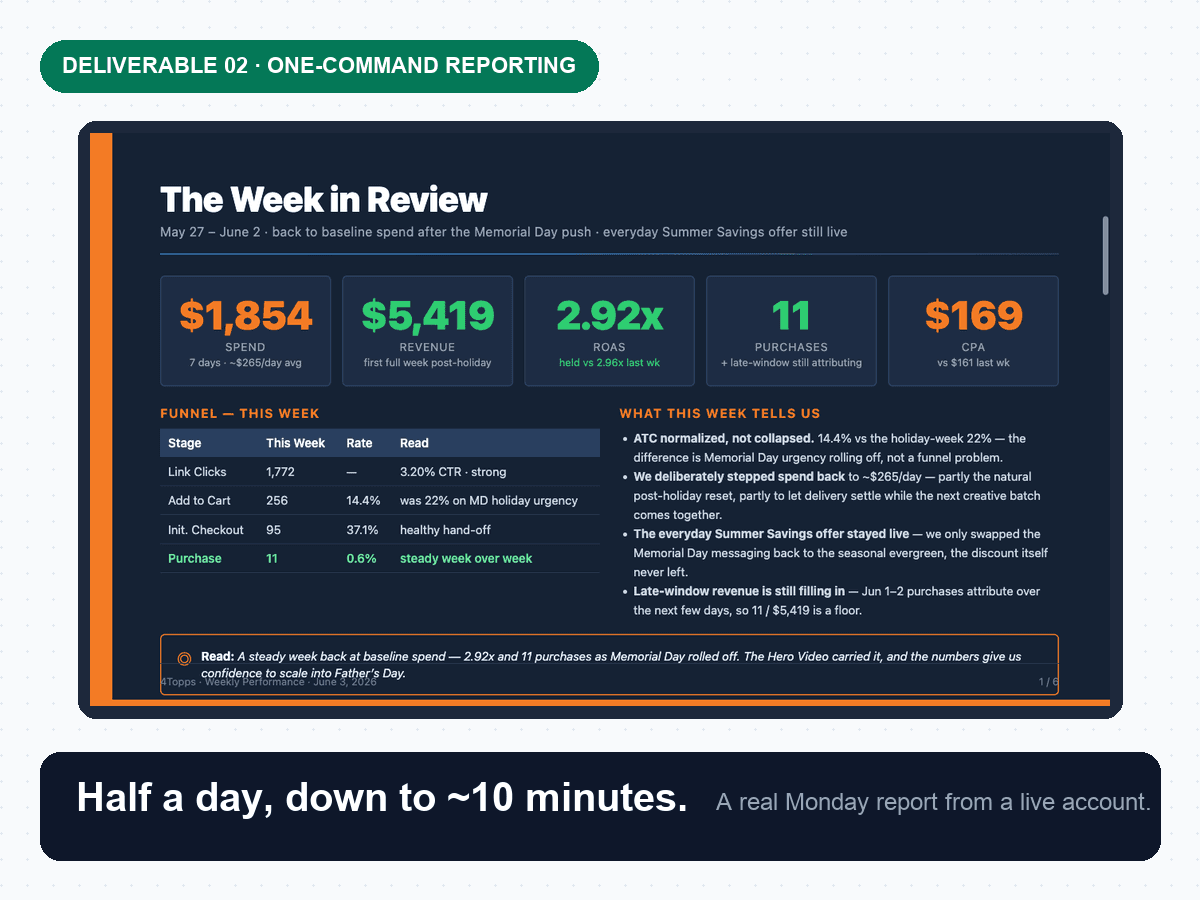This screenshot has height=900, width=1200.
Task: Click the '4Topps · Weekly Performance' footer text
Action: 268,682
